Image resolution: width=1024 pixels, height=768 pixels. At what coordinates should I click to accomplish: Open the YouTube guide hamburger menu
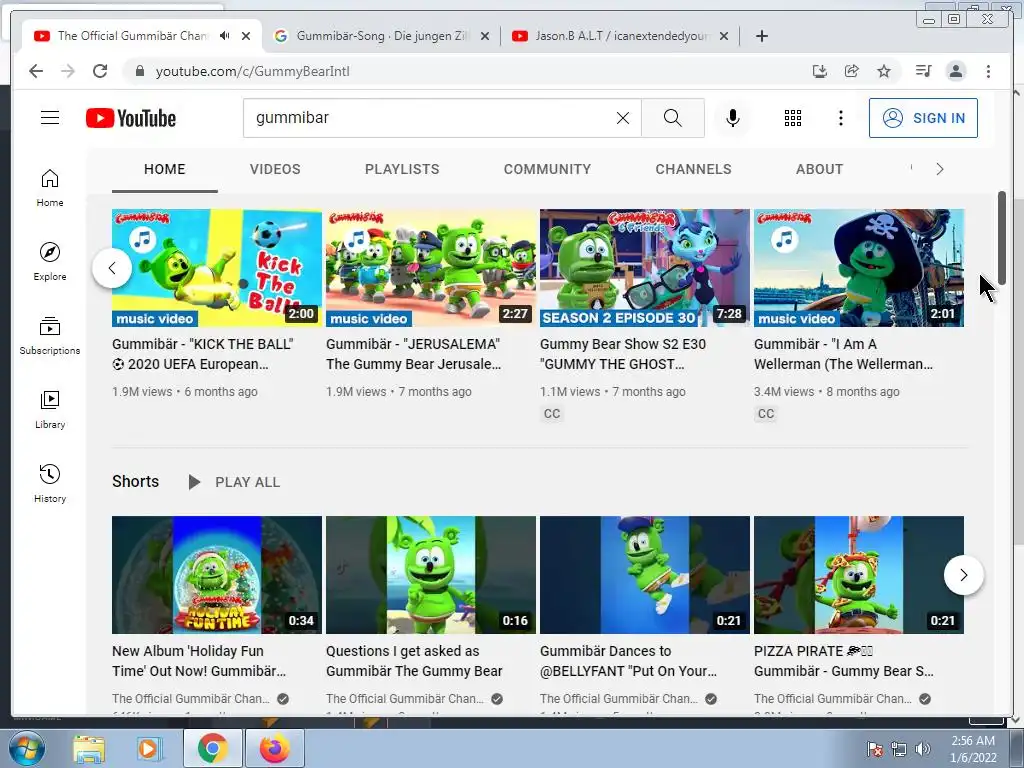(50, 118)
